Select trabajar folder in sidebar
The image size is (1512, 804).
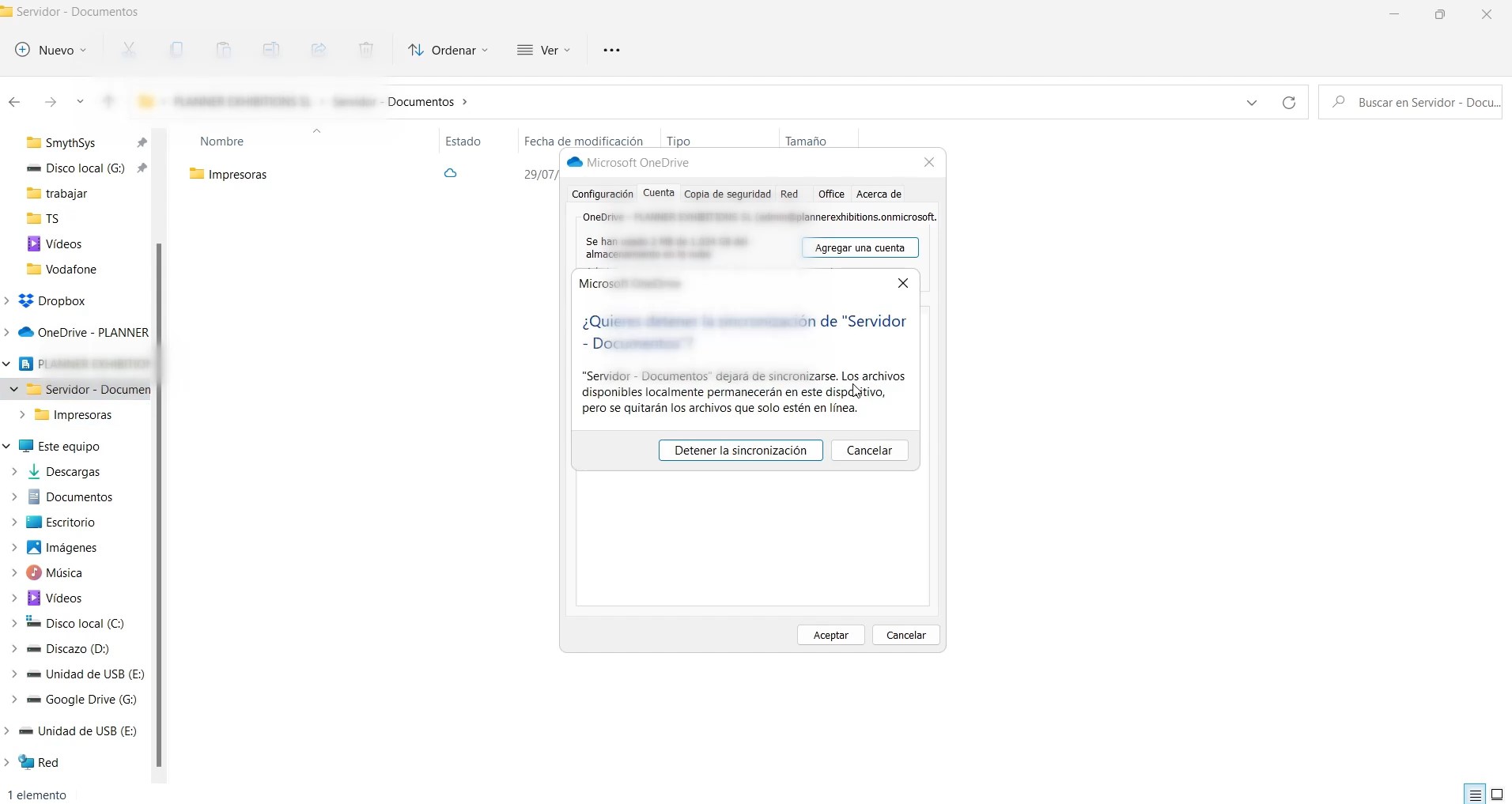(57, 193)
